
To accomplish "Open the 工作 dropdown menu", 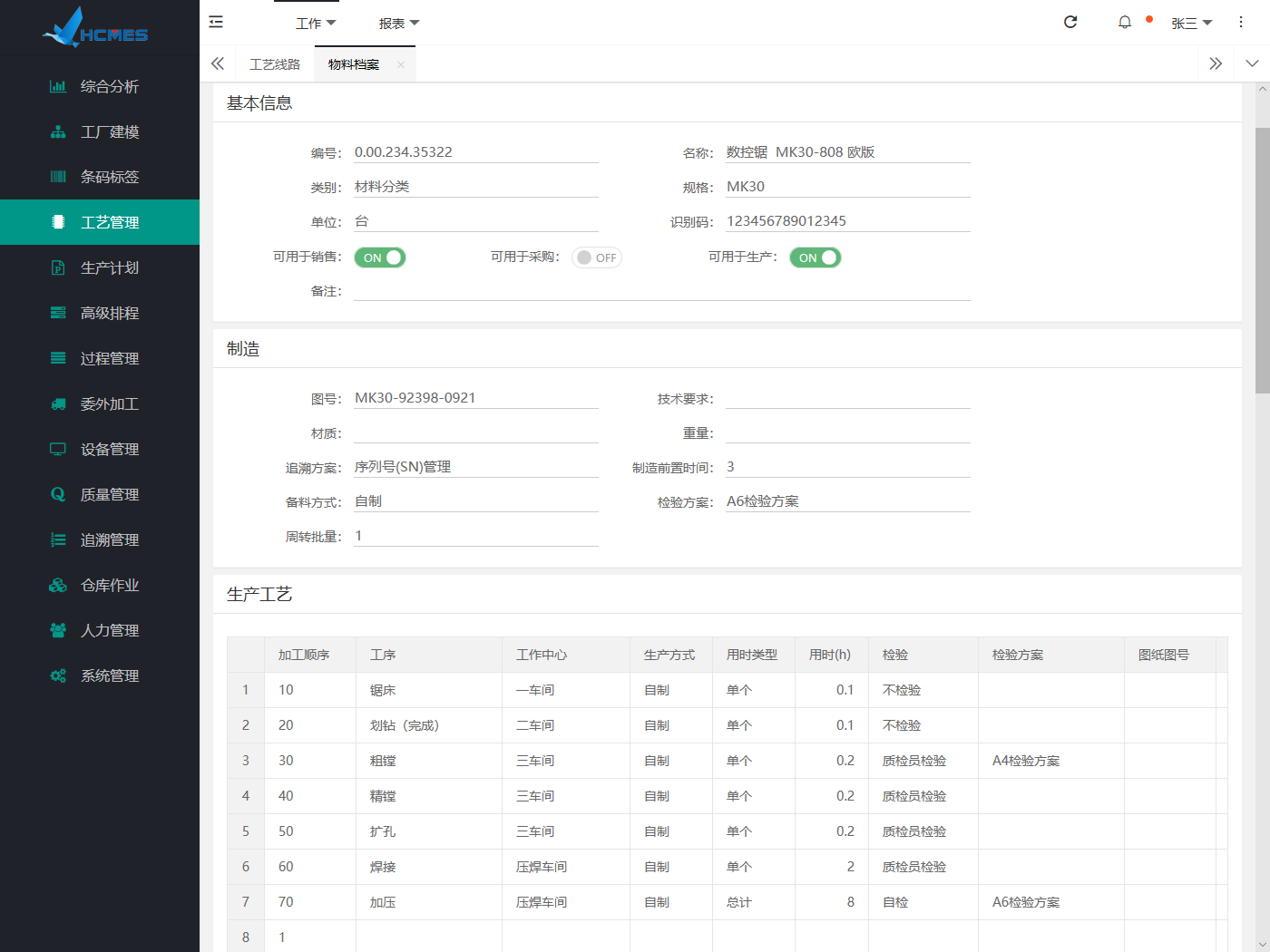I will tap(316, 23).
